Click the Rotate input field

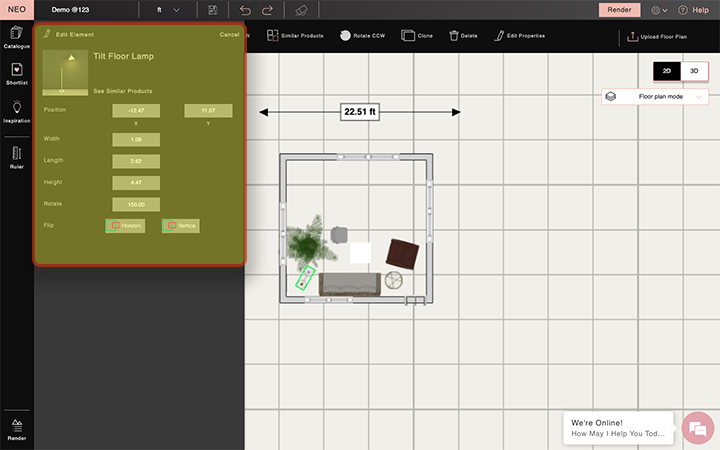pos(136,204)
